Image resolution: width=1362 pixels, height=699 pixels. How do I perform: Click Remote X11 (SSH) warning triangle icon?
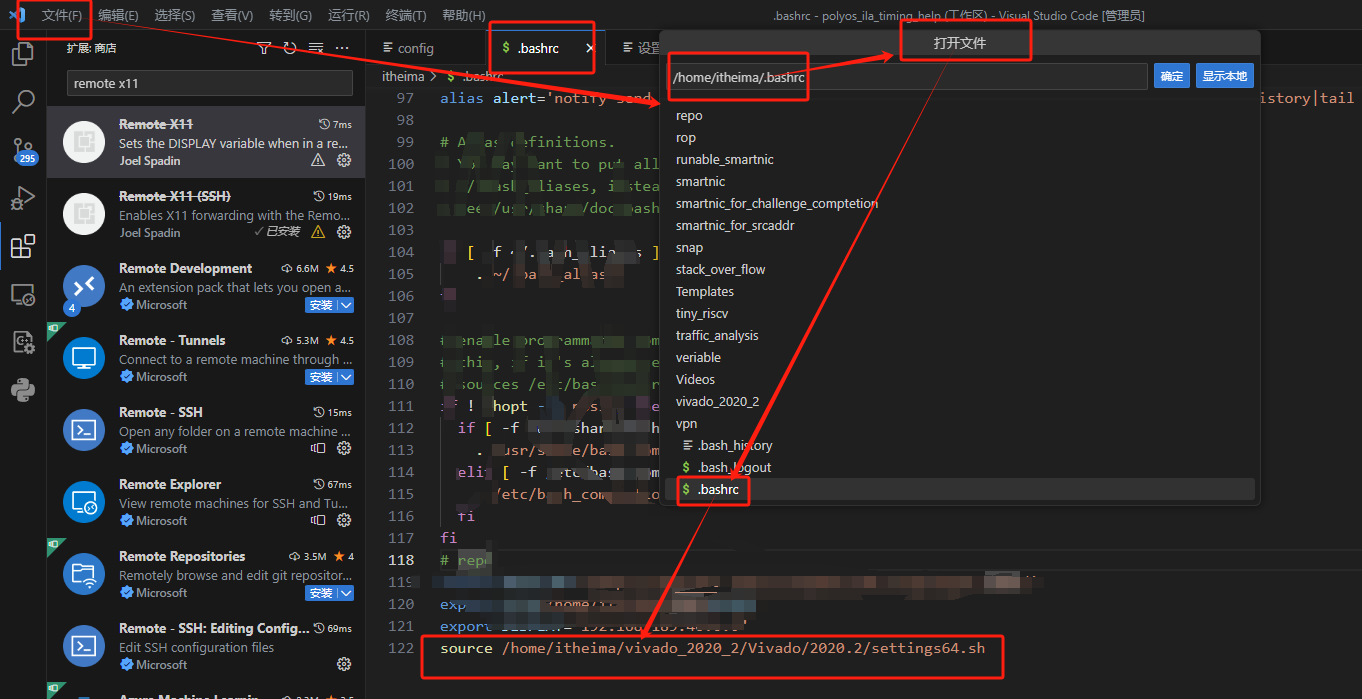point(318,232)
